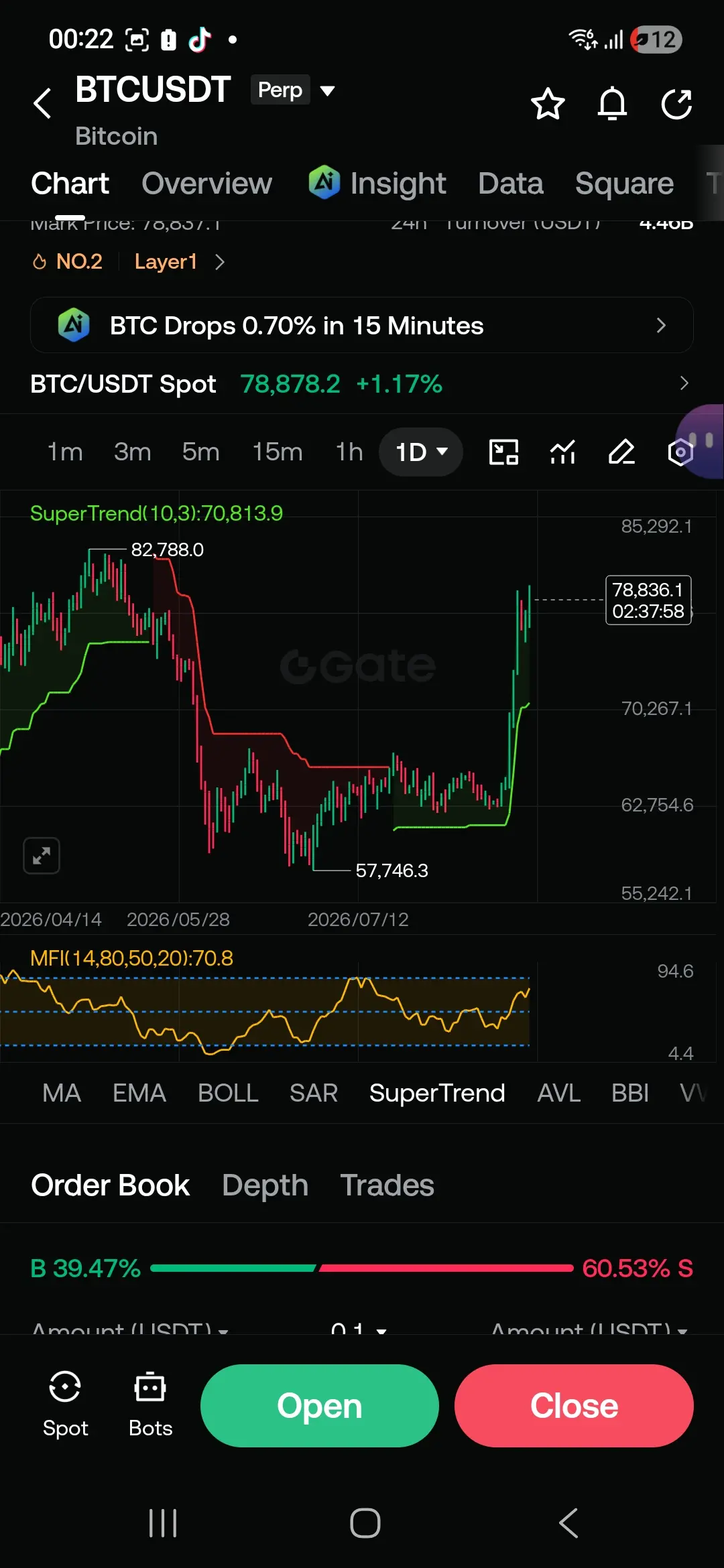
Task: Open the 1D timeframe dropdown
Action: point(421,452)
